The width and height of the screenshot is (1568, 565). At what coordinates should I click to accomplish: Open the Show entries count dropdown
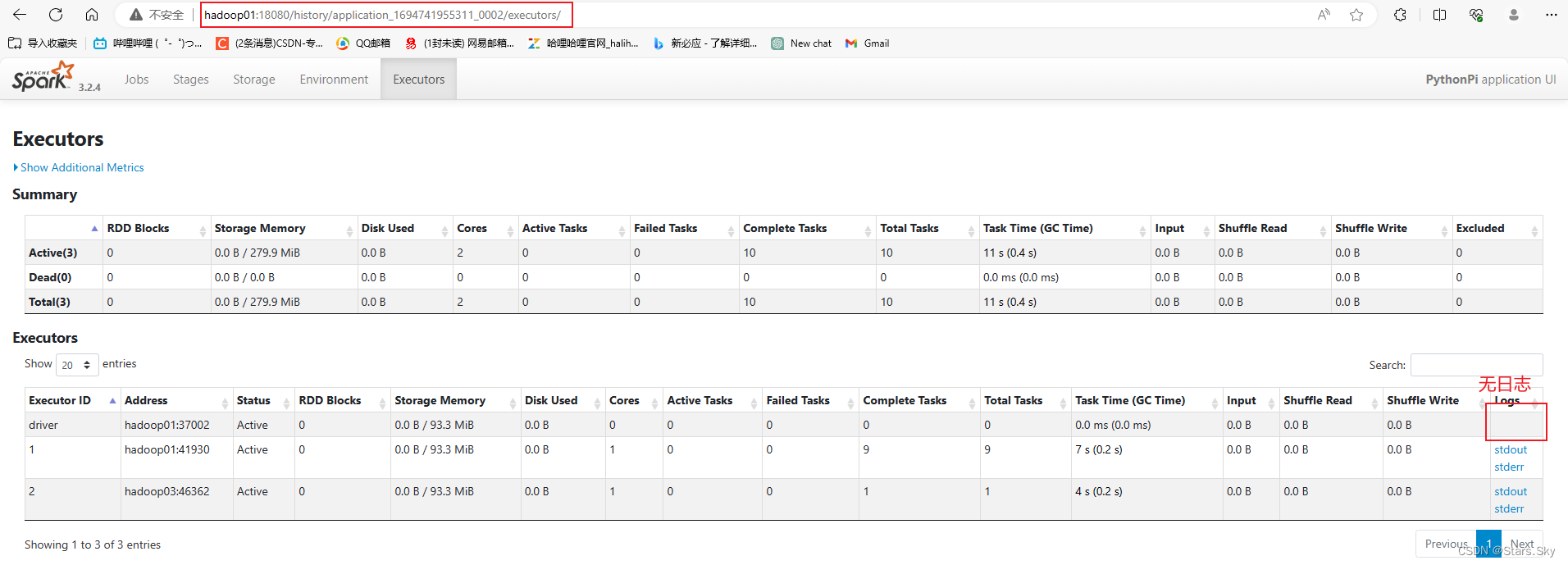(77, 365)
